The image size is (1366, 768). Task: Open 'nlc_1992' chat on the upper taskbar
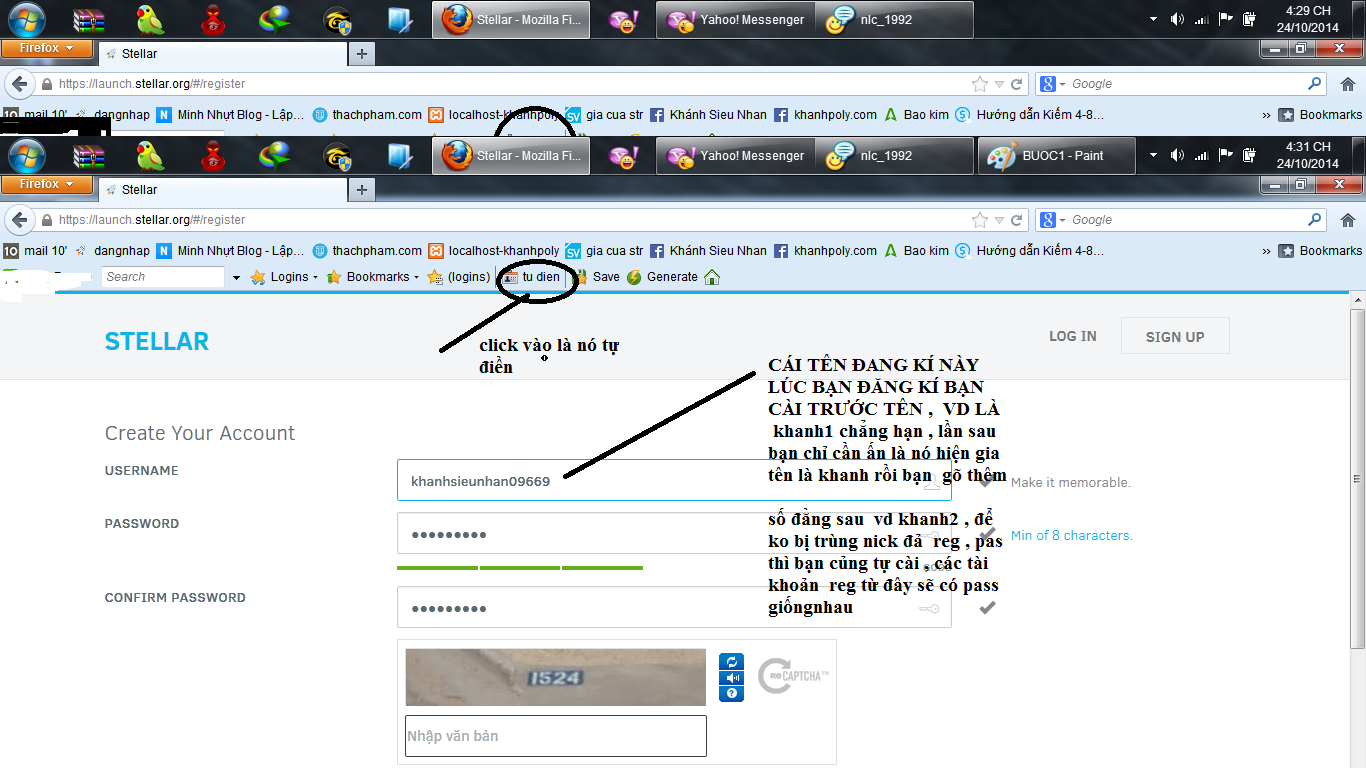coord(894,20)
